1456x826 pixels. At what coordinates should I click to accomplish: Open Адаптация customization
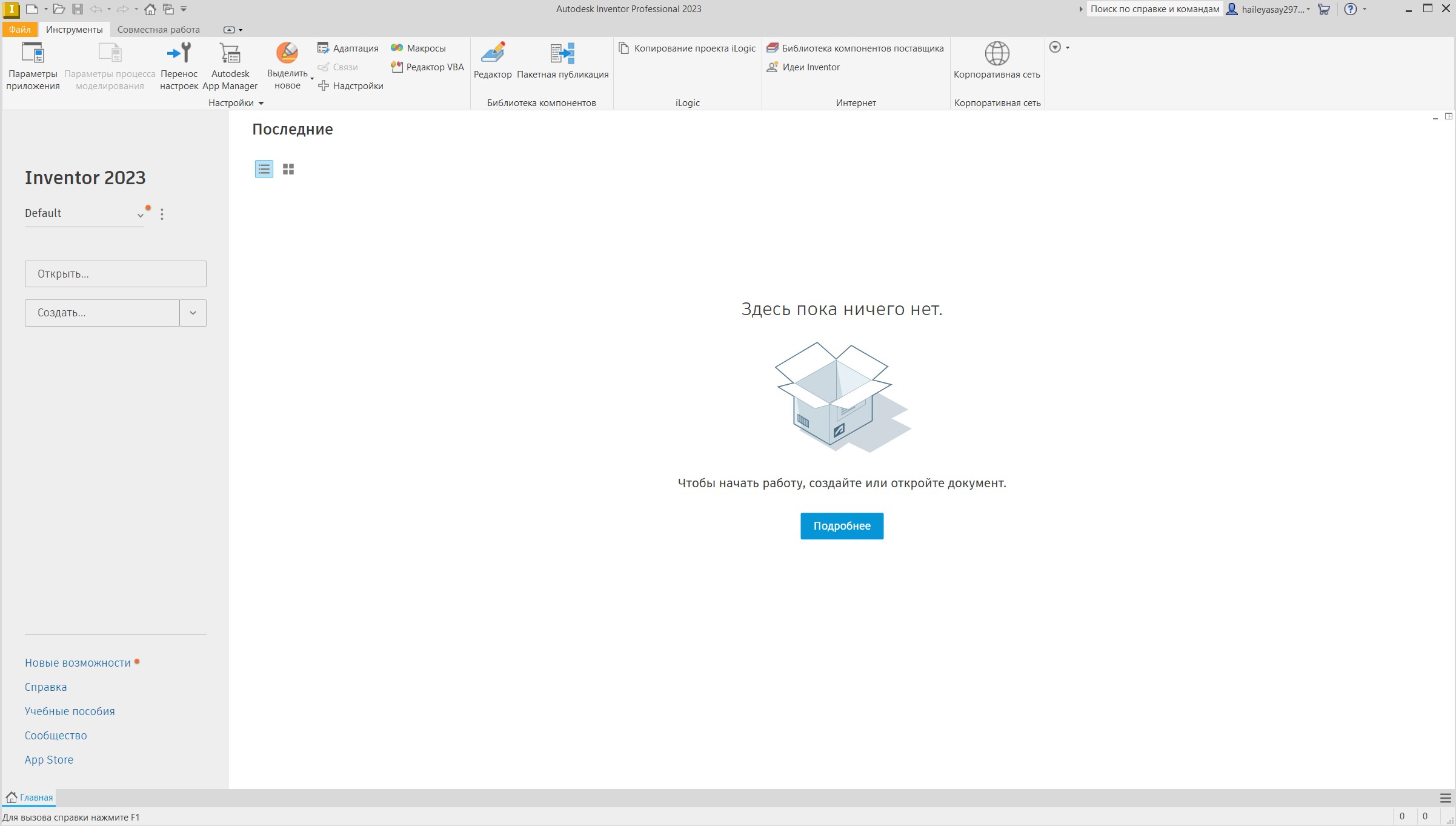(348, 48)
